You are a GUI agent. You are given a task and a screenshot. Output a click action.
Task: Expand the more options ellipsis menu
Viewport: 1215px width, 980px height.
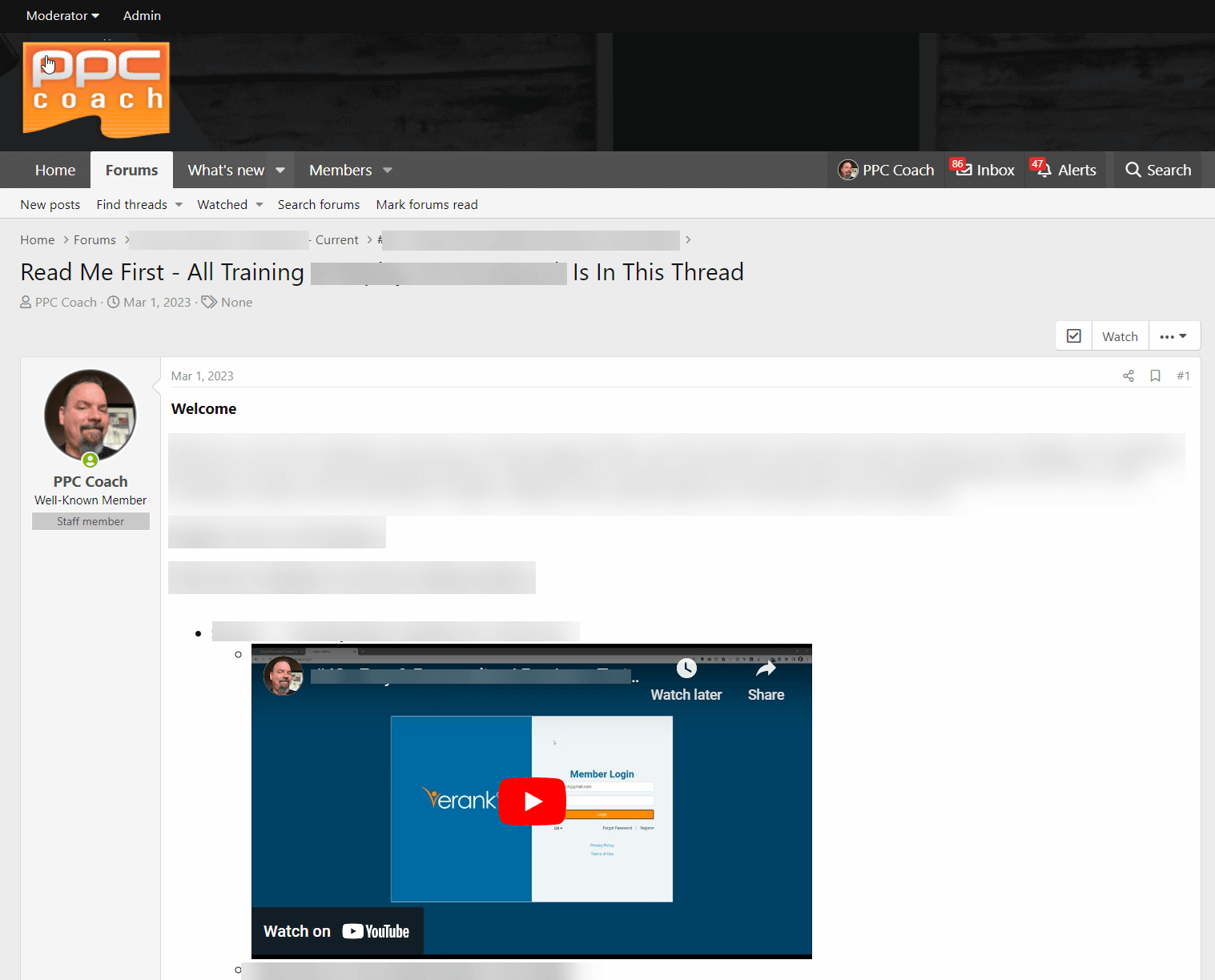pyautogui.click(x=1174, y=335)
